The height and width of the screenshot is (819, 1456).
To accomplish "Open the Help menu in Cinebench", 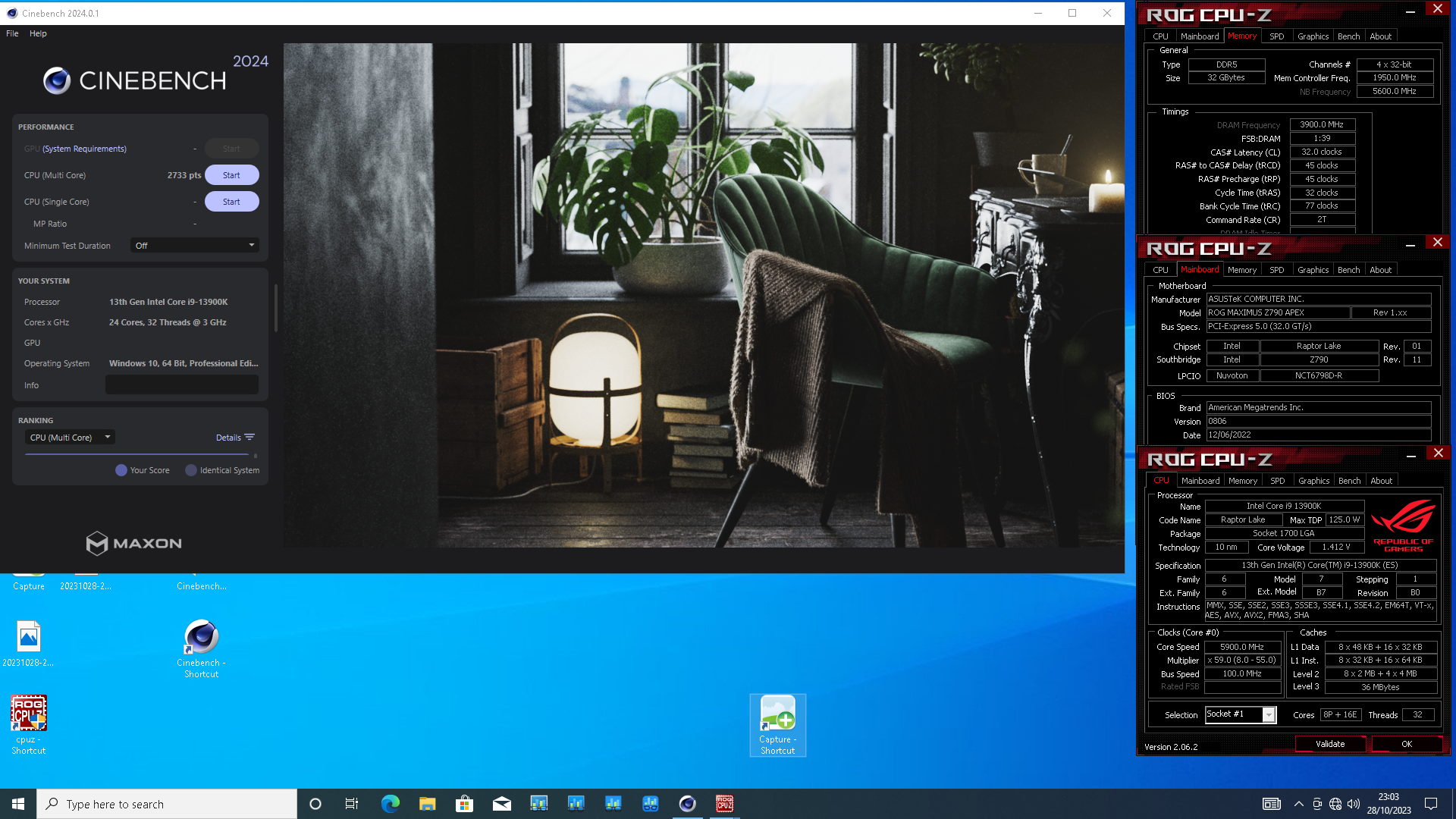I will [x=38, y=33].
